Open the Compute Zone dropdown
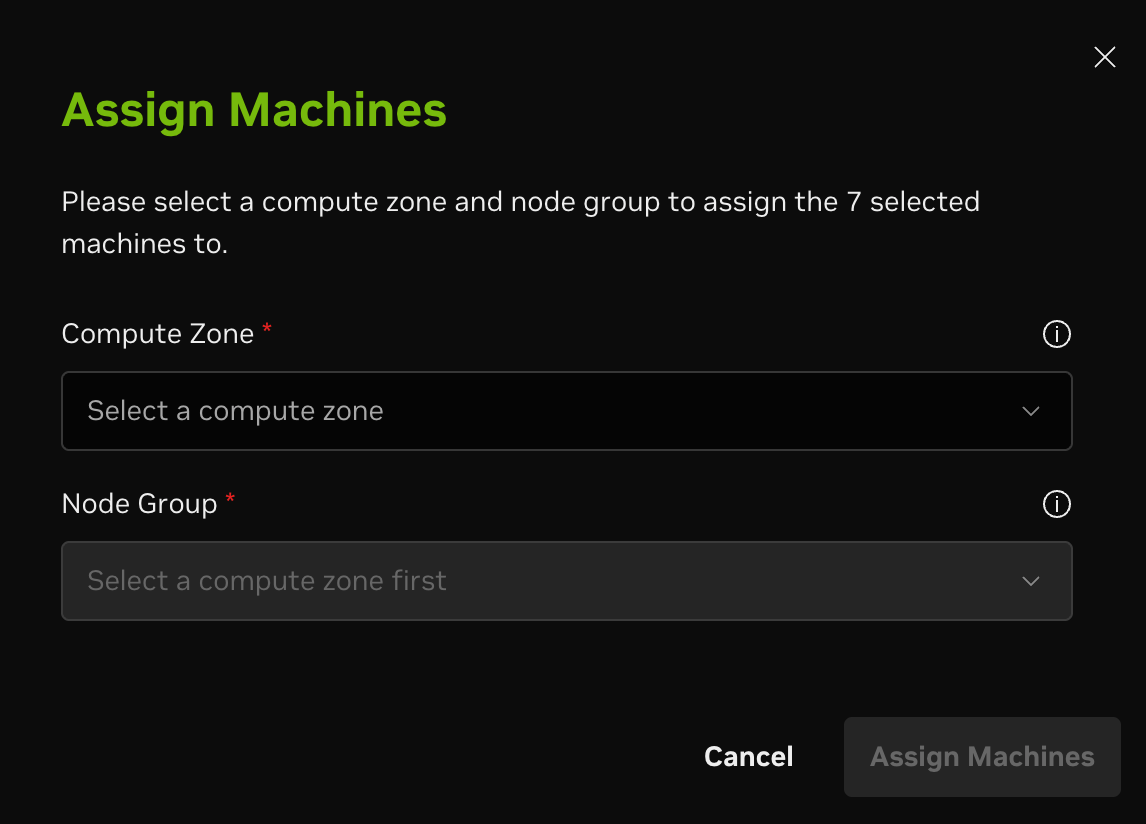This screenshot has width=1146, height=824. click(566, 411)
